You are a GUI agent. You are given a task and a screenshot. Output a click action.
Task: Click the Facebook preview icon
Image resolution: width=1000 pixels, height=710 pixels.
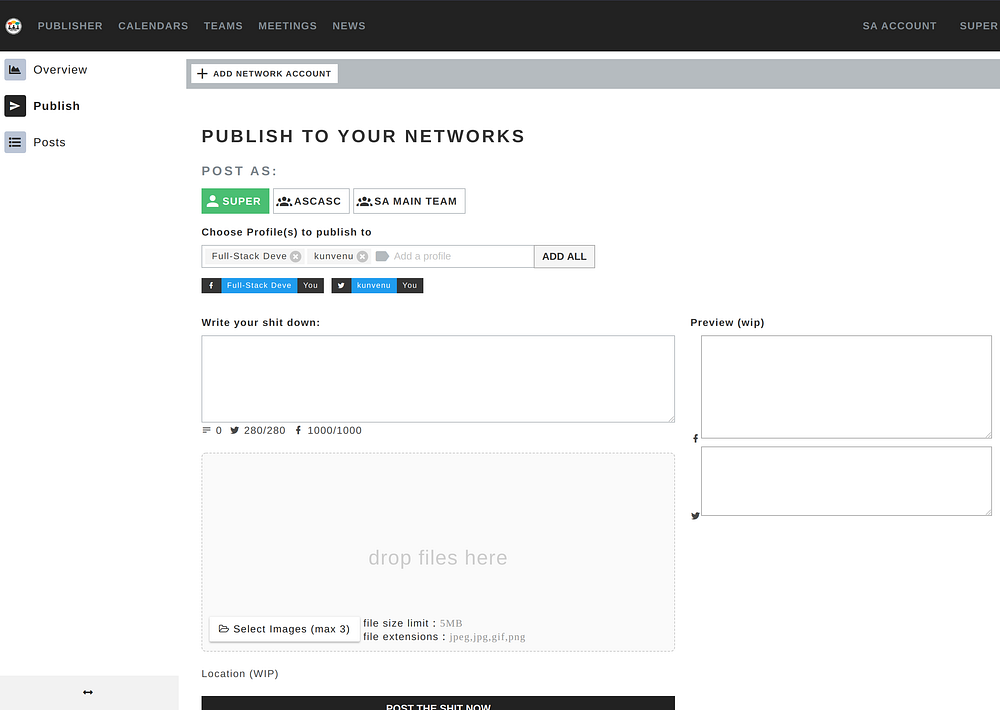tap(695, 438)
